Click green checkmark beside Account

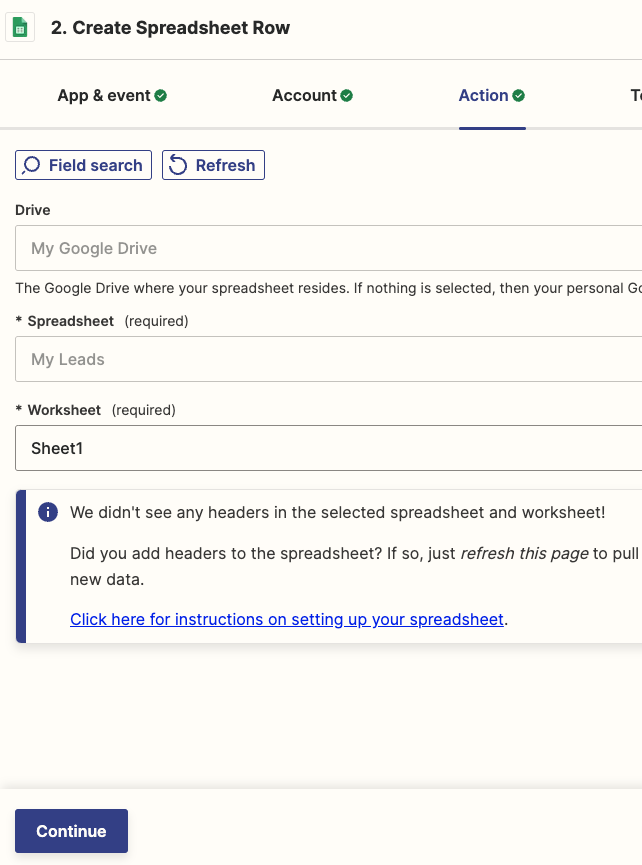[346, 95]
